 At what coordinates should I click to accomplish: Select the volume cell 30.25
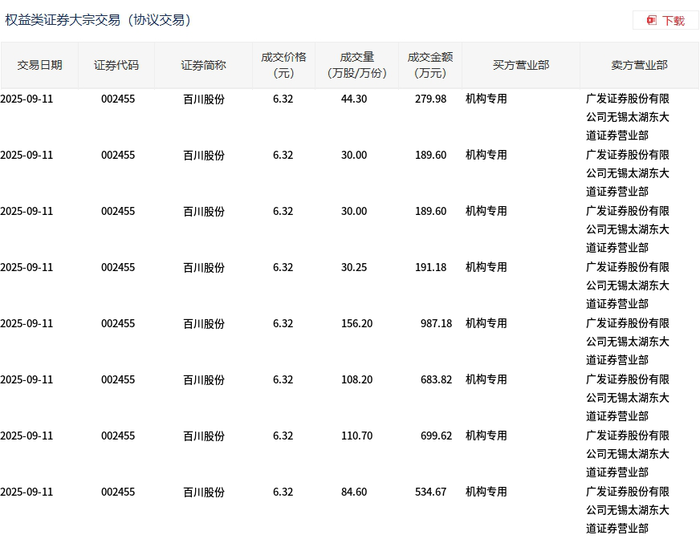(x=354, y=267)
